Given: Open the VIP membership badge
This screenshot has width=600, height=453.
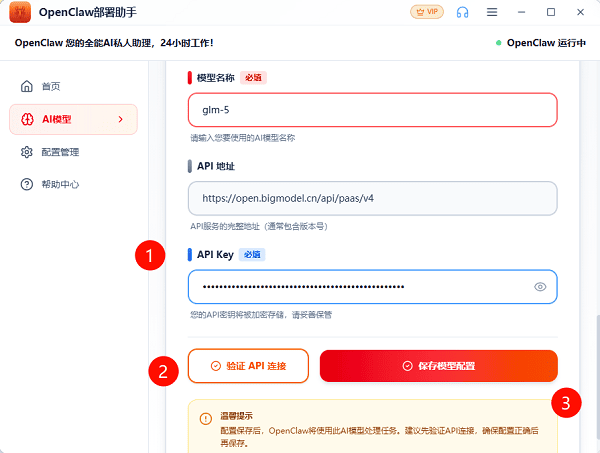Looking at the screenshot, I should (x=427, y=12).
